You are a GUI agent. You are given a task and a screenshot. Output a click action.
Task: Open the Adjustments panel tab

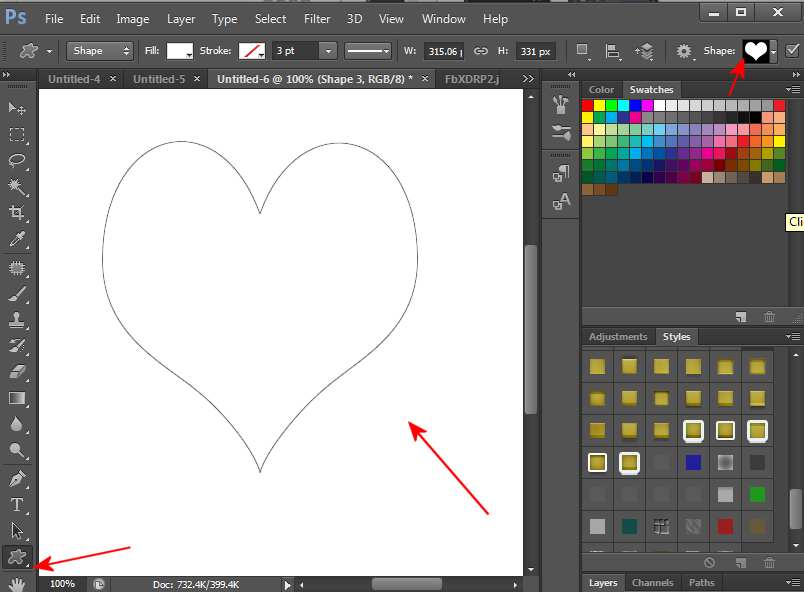(x=618, y=337)
